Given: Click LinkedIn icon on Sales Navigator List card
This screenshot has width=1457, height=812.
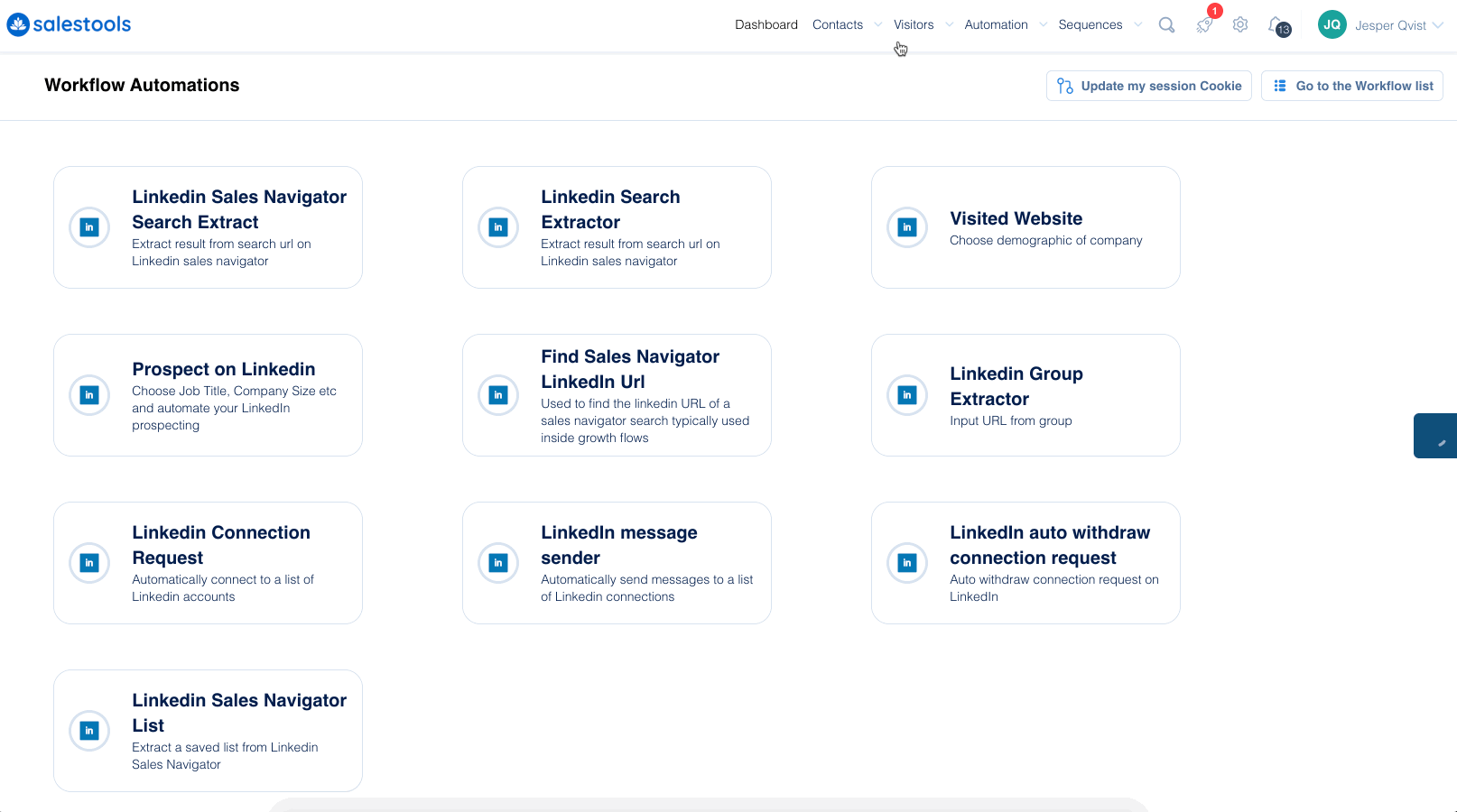Looking at the screenshot, I should [89, 731].
